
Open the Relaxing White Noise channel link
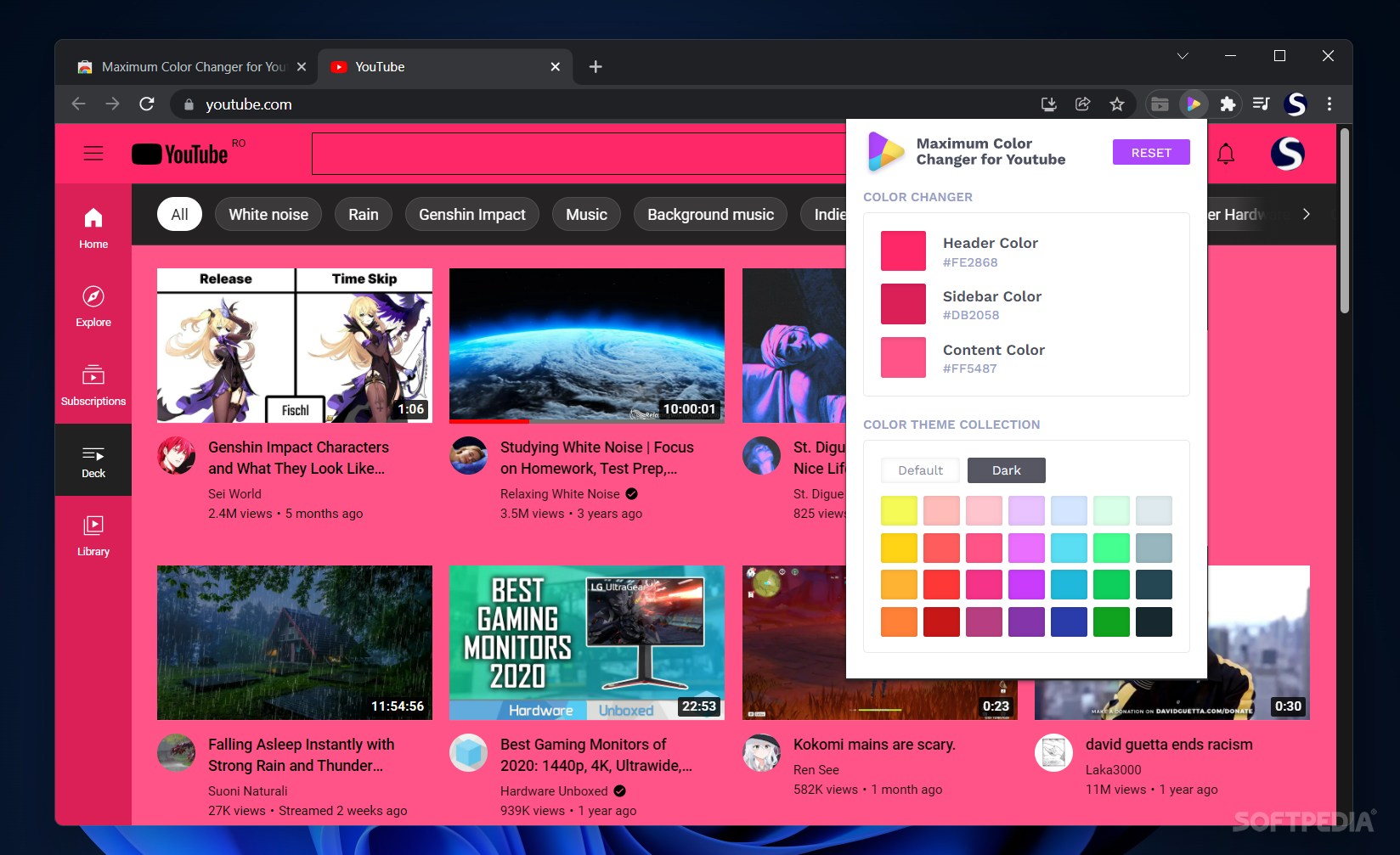(x=560, y=494)
